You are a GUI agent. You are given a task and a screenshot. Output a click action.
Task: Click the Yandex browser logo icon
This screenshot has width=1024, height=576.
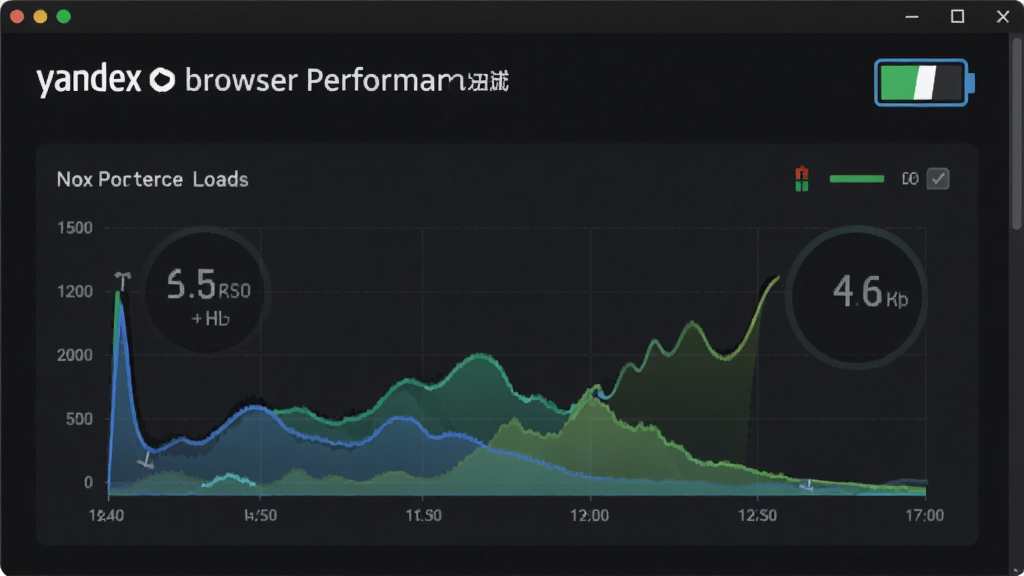tap(162, 80)
